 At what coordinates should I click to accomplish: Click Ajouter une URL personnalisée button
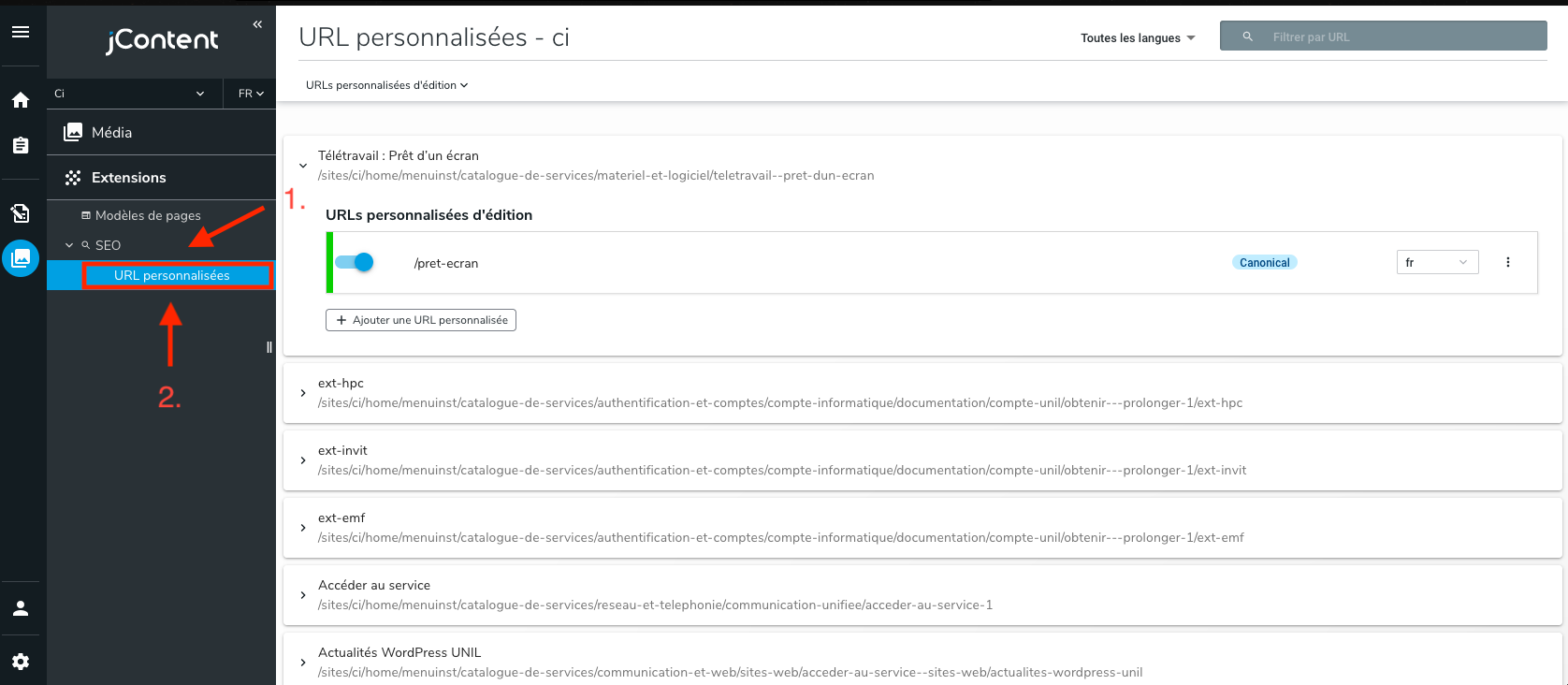pyautogui.click(x=421, y=320)
